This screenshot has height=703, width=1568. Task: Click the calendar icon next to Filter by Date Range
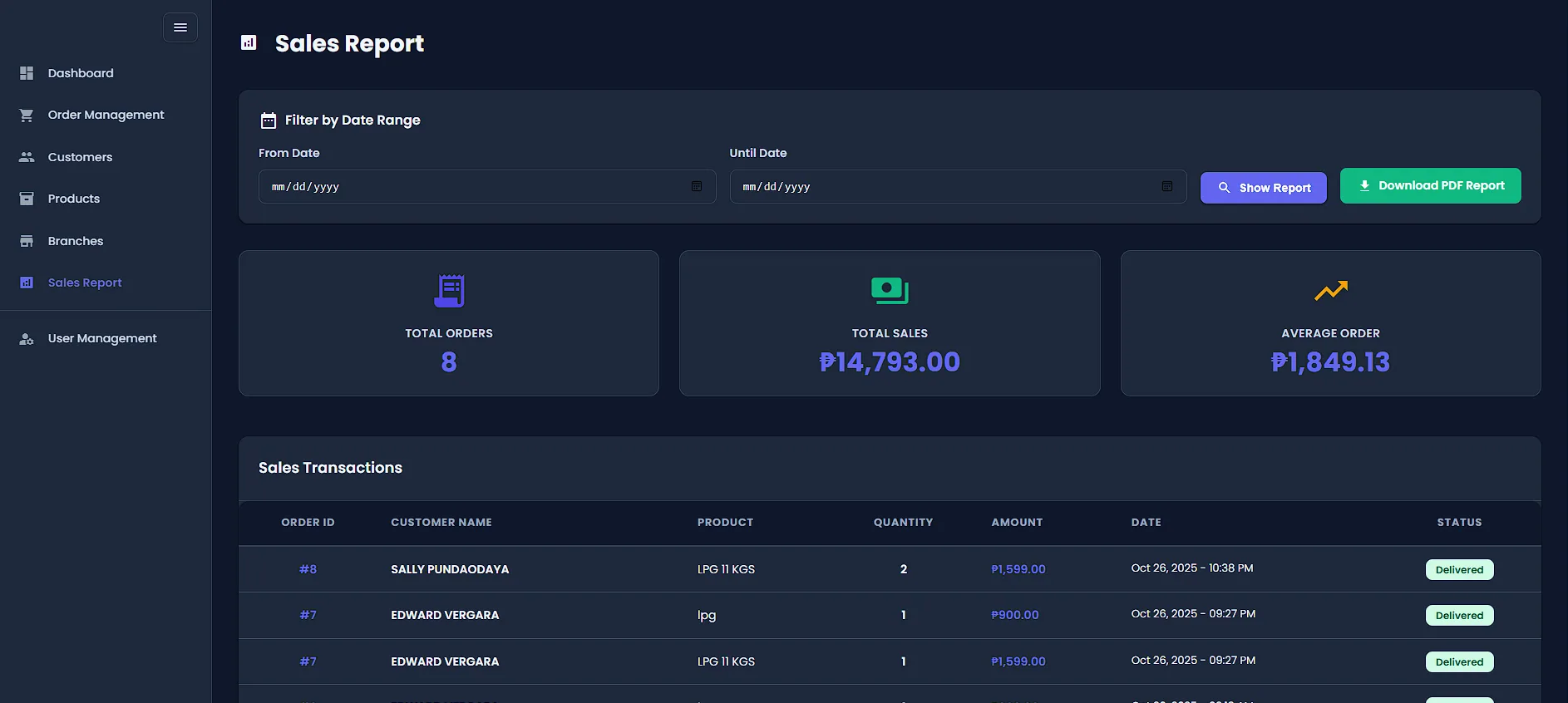point(268,120)
